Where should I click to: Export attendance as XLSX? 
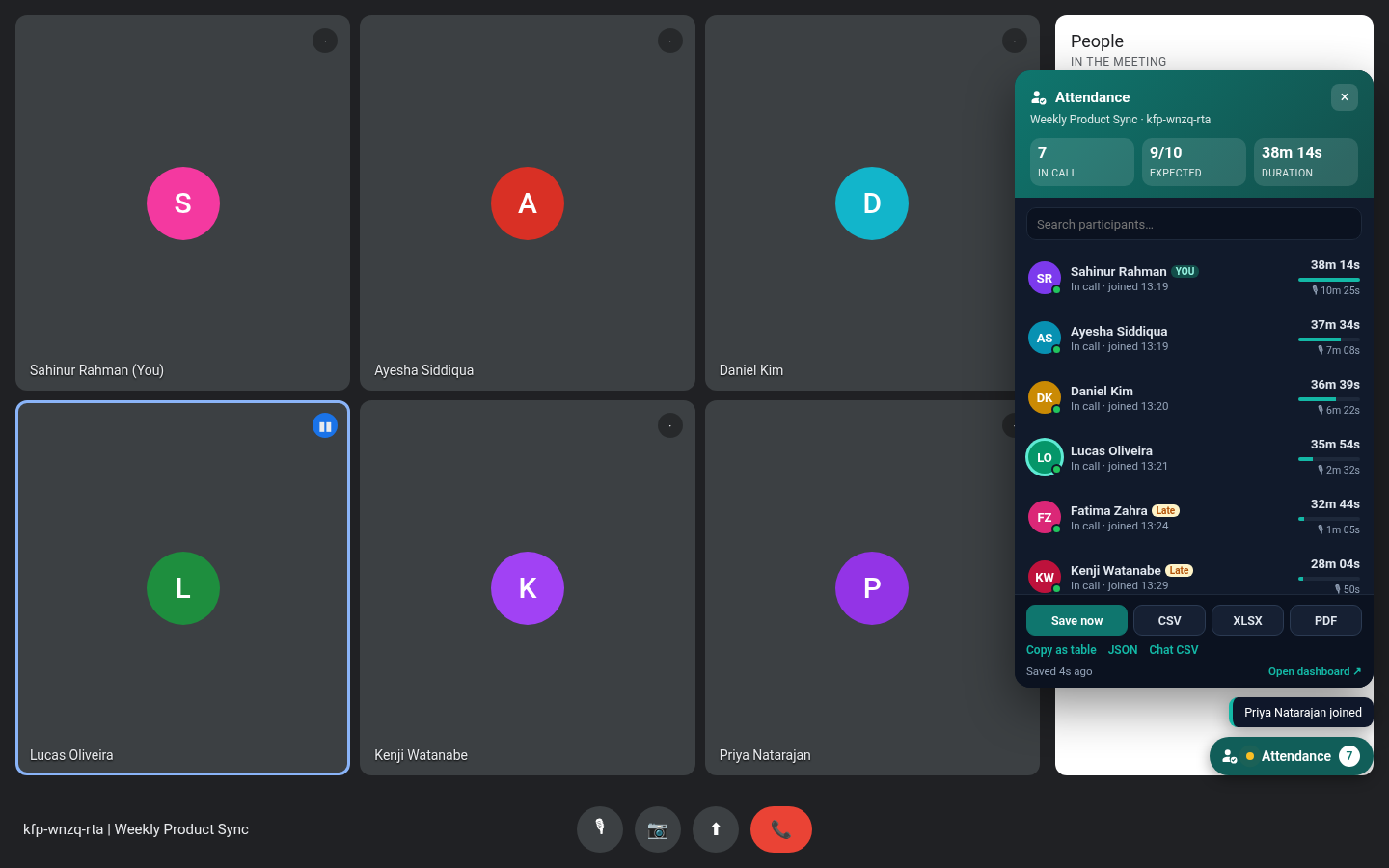click(1247, 620)
